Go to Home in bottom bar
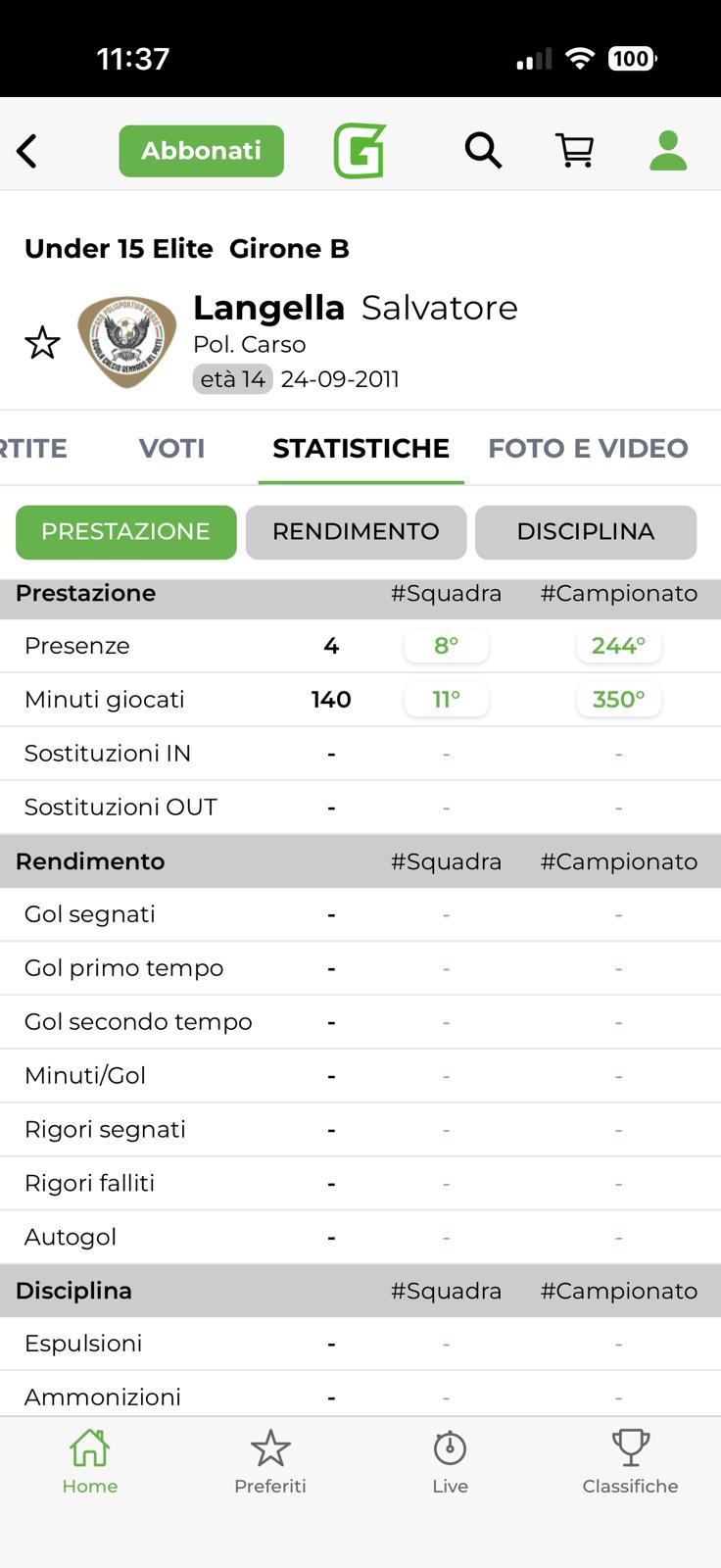Viewport: 721px width, 1568px height. (90, 1460)
